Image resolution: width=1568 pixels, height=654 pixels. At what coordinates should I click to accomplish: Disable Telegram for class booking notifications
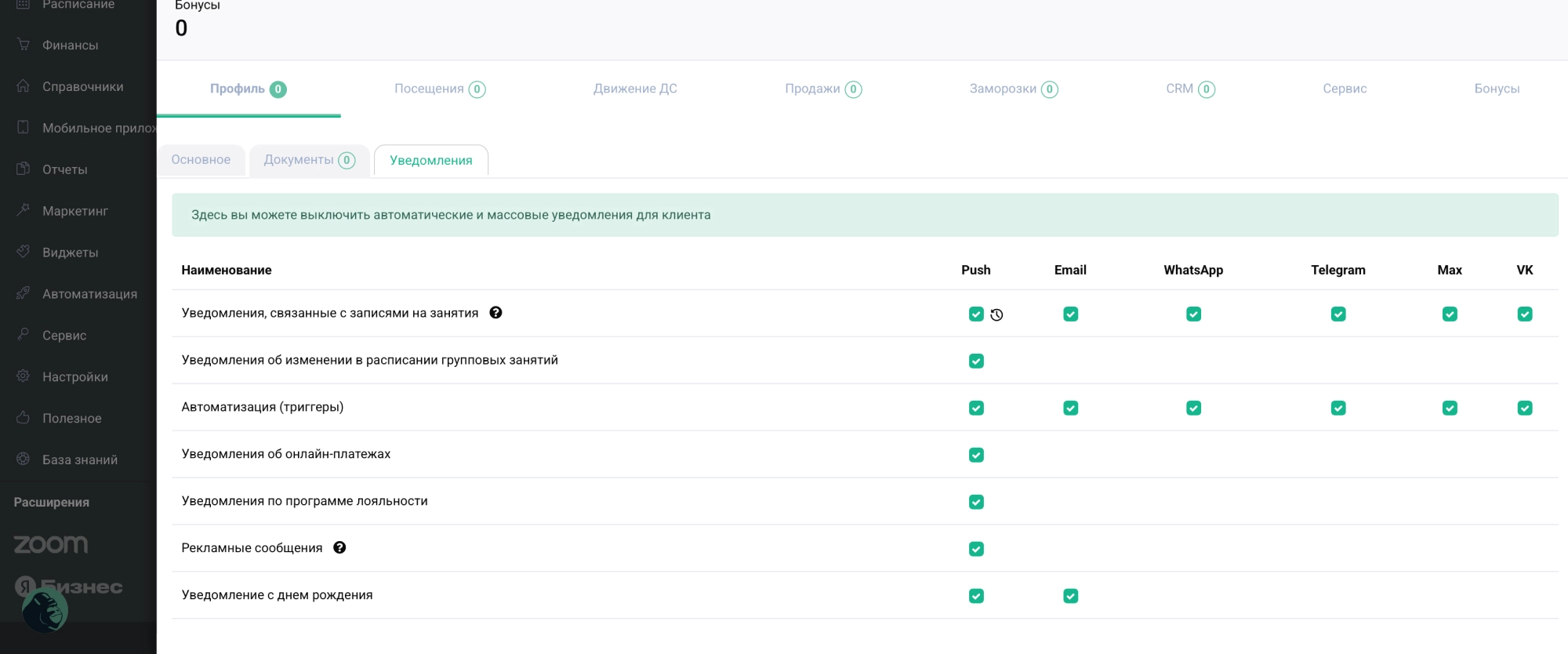(1338, 314)
